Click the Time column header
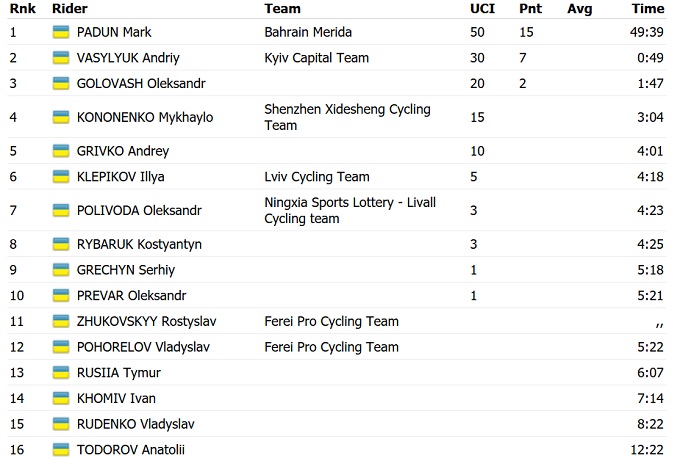Screen dimensions: 680x458 (648, 9)
